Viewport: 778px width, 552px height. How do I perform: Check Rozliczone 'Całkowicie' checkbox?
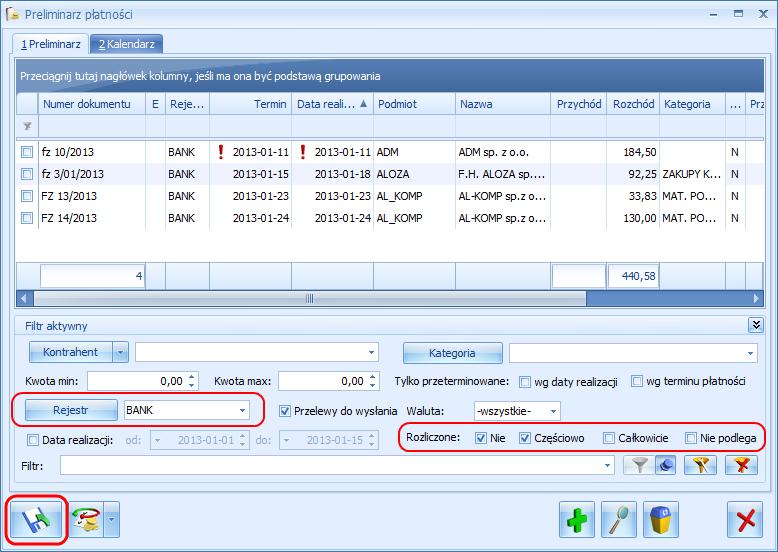point(609,438)
